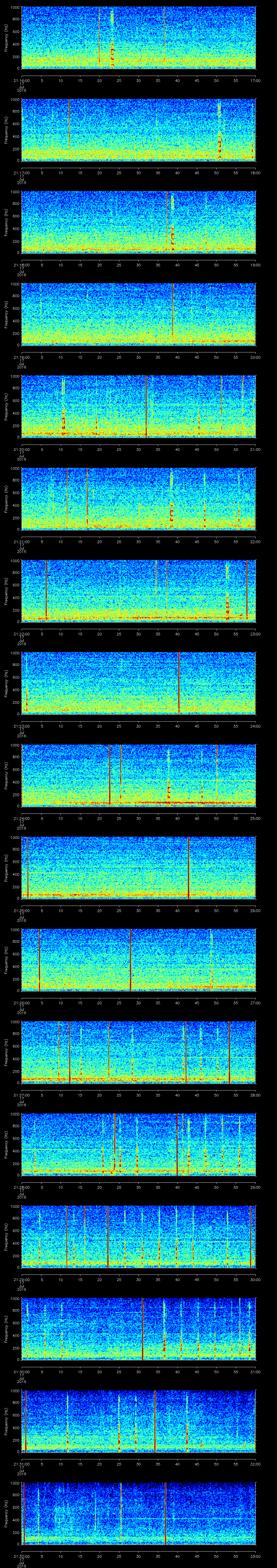The width and height of the screenshot is (277, 1568).
Task: Click the '21:21:00' start time label
Action: 22,542
